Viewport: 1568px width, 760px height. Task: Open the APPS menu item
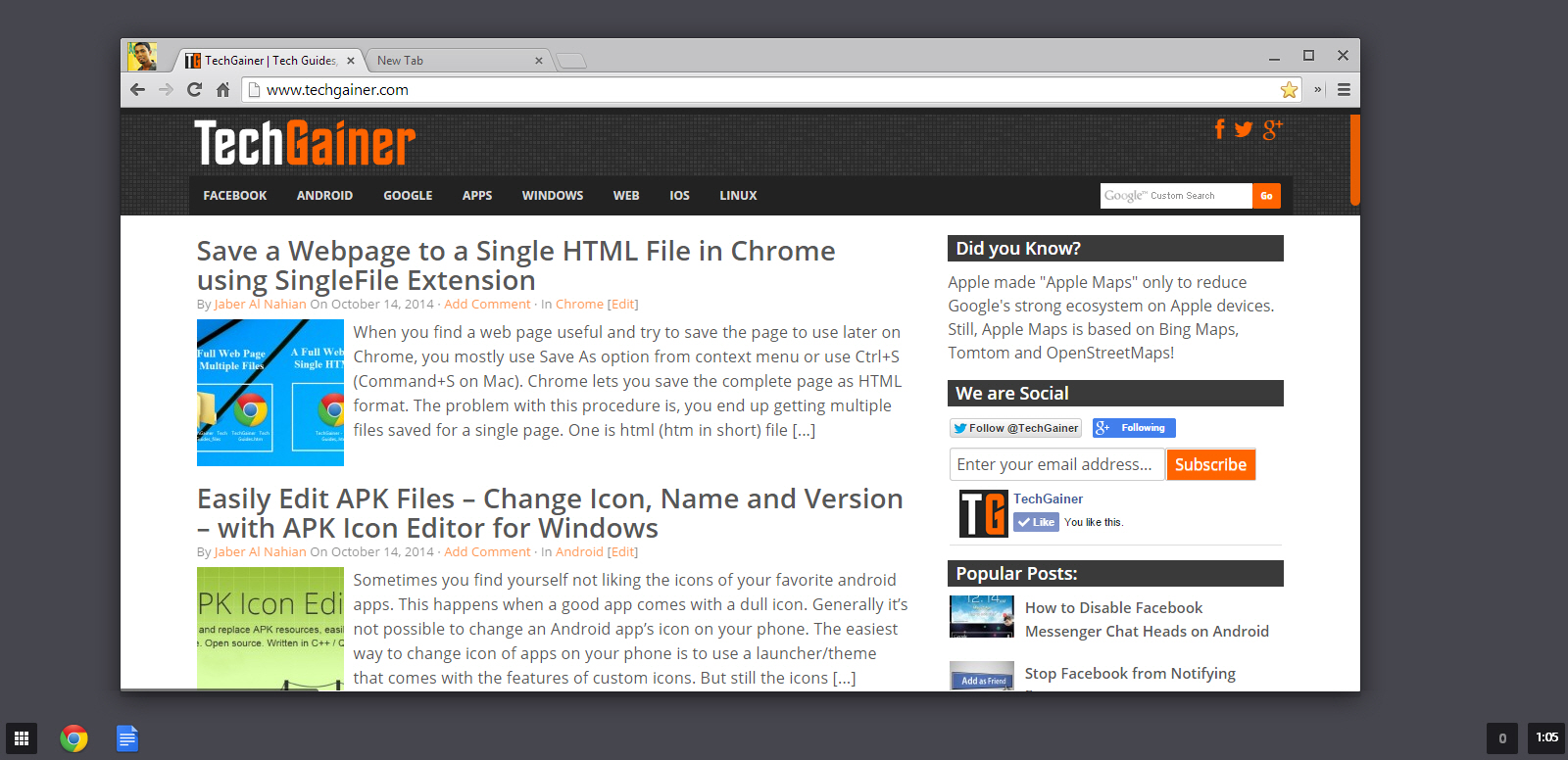477,196
